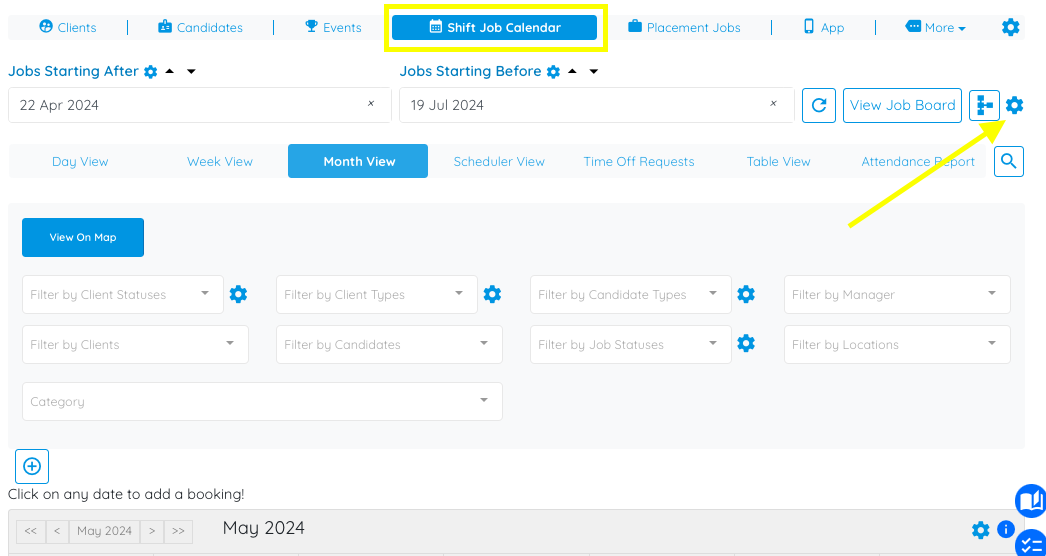
Task: Click the May 2024 calendar button
Action: 104,531
